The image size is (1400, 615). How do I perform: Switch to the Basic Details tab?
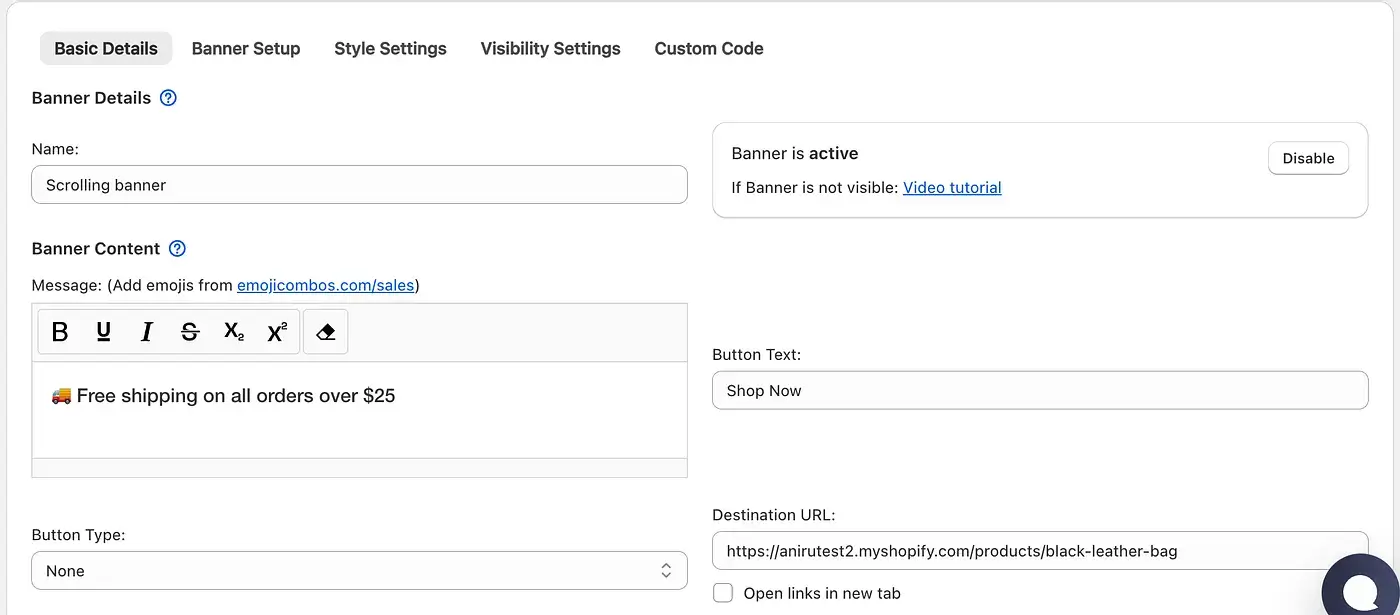click(x=106, y=48)
